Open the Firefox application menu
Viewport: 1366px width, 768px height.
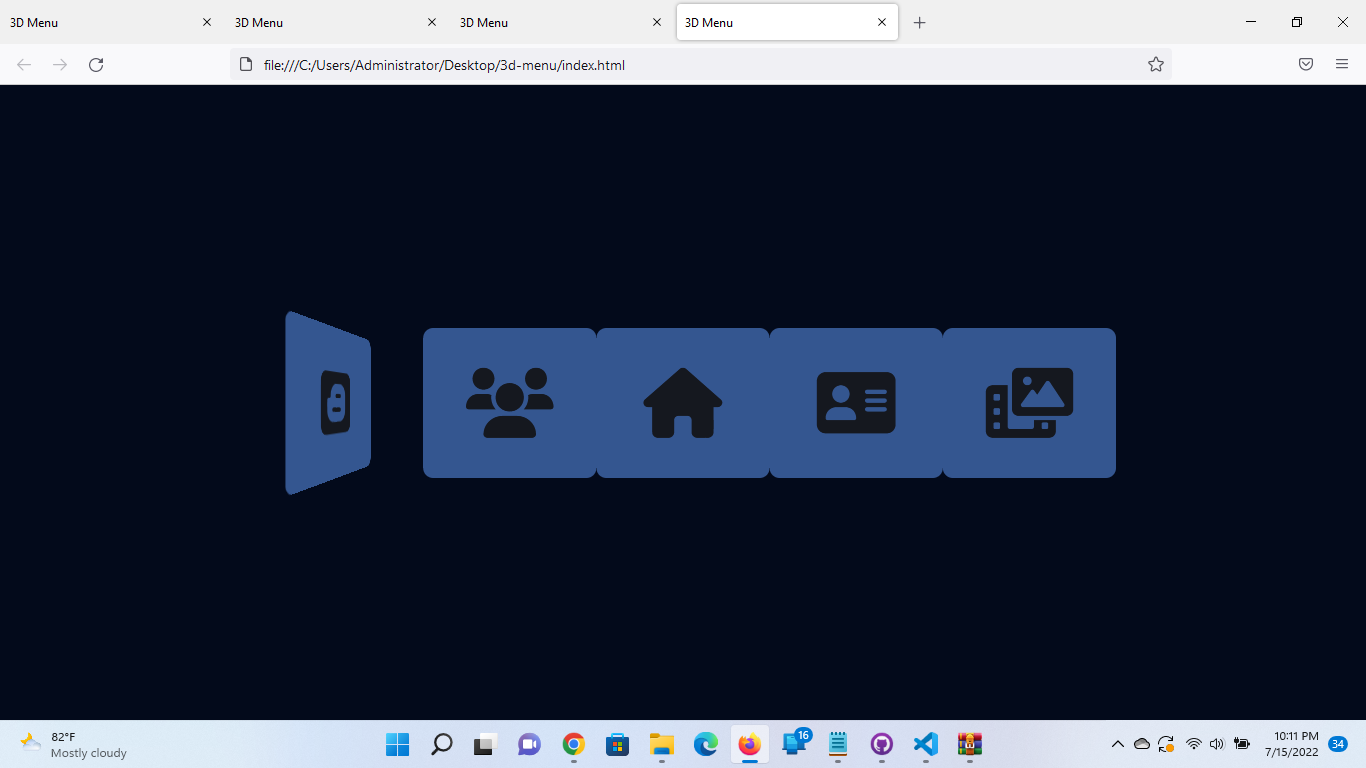(x=1342, y=63)
